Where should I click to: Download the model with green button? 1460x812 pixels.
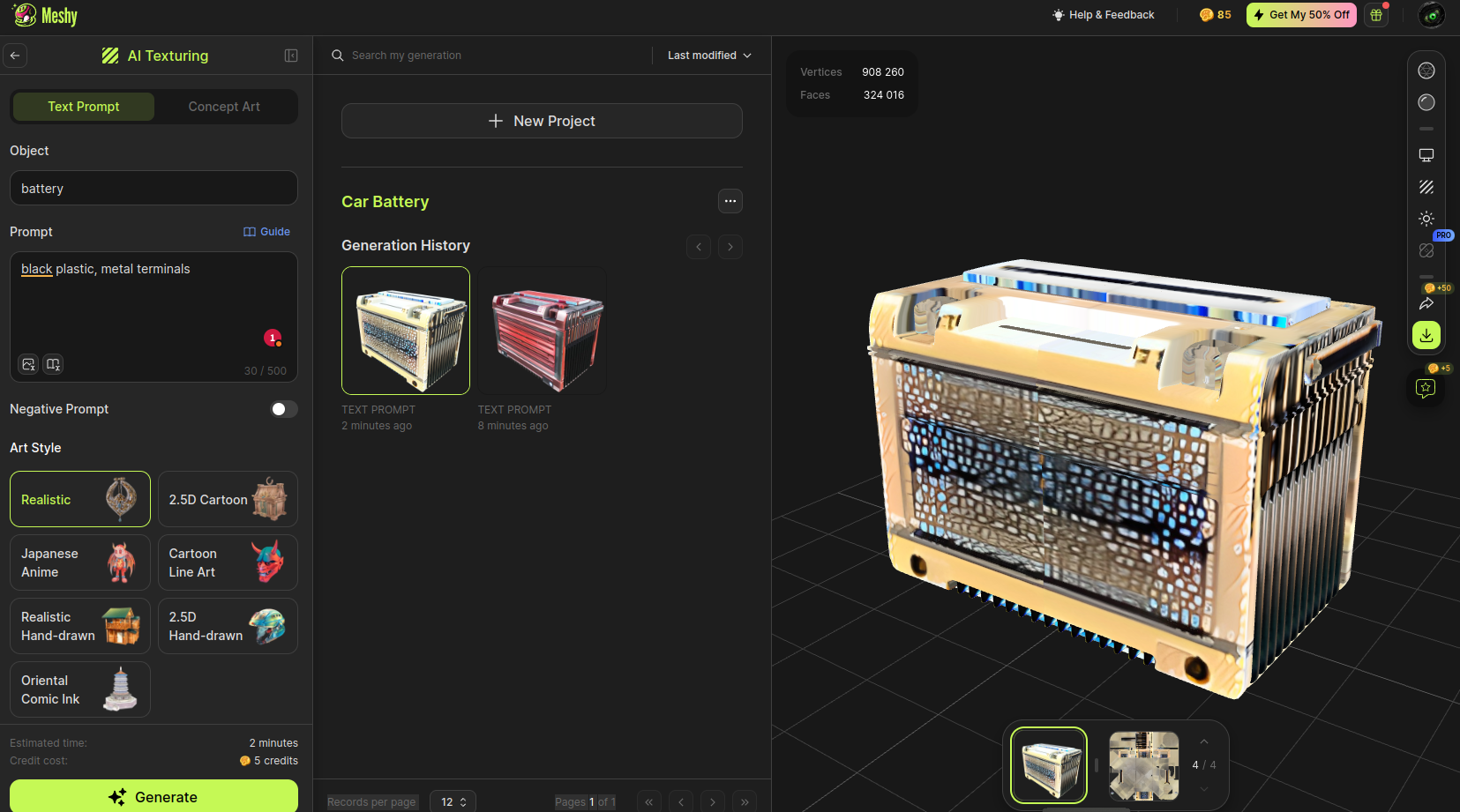[x=1426, y=335]
